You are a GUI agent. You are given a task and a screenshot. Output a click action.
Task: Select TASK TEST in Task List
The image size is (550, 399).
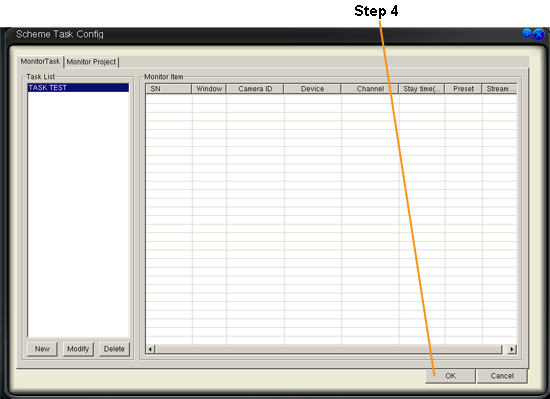coord(78,88)
